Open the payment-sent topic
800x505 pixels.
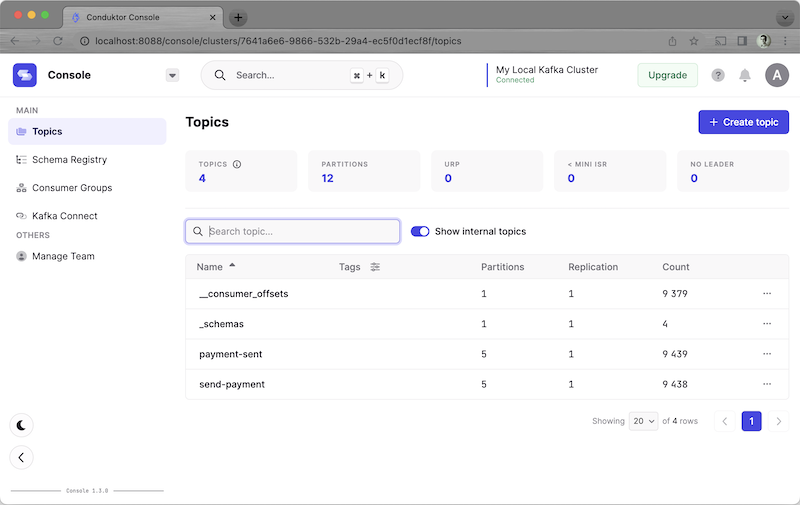pyautogui.click(x=231, y=354)
